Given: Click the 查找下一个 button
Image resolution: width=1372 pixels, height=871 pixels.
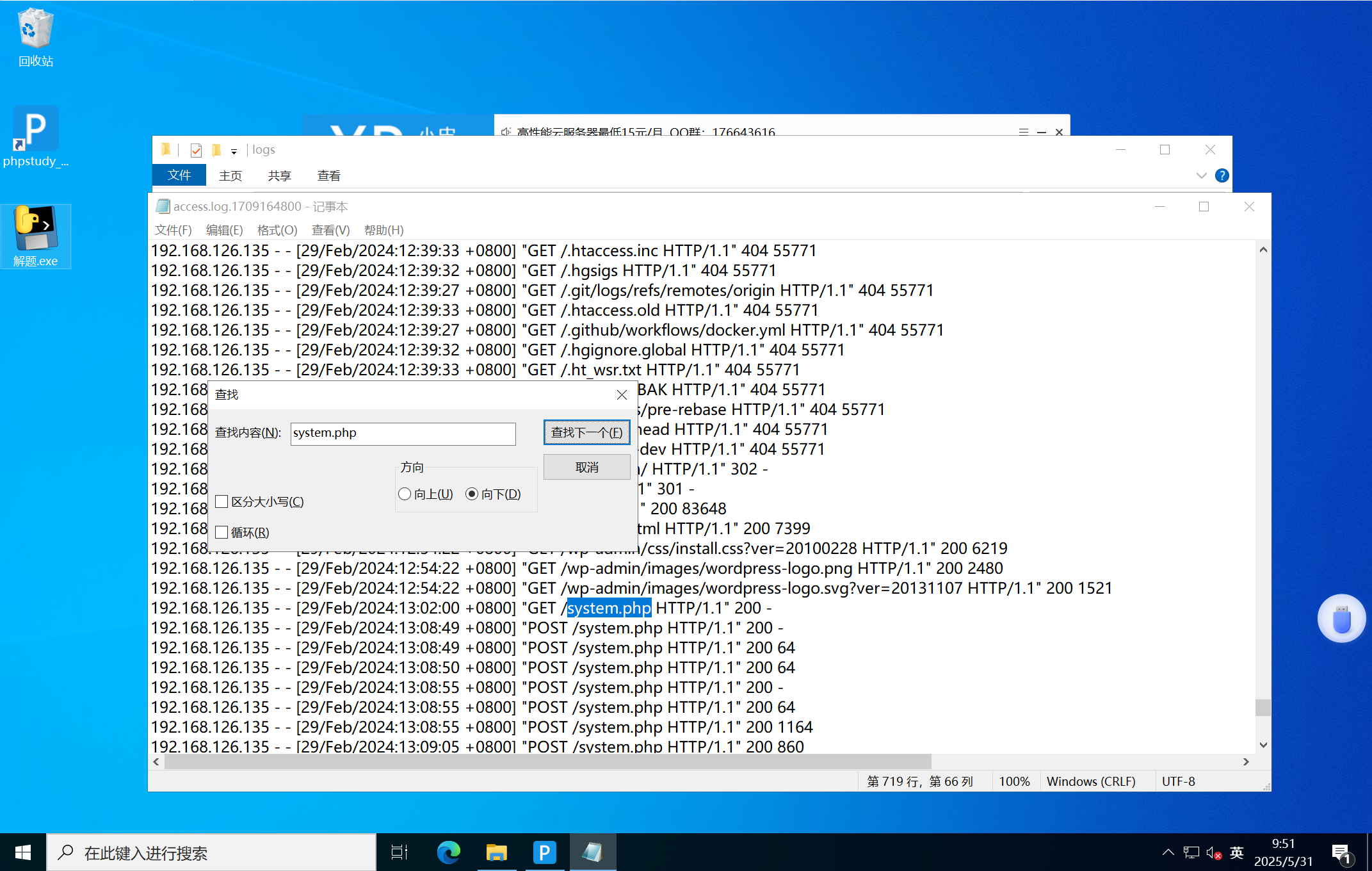Looking at the screenshot, I should (x=586, y=432).
